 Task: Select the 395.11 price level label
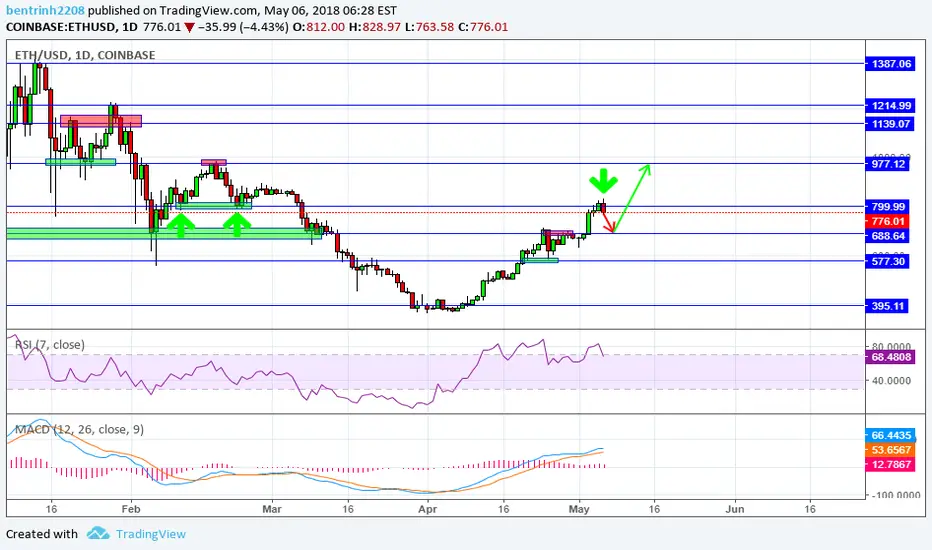coord(888,306)
